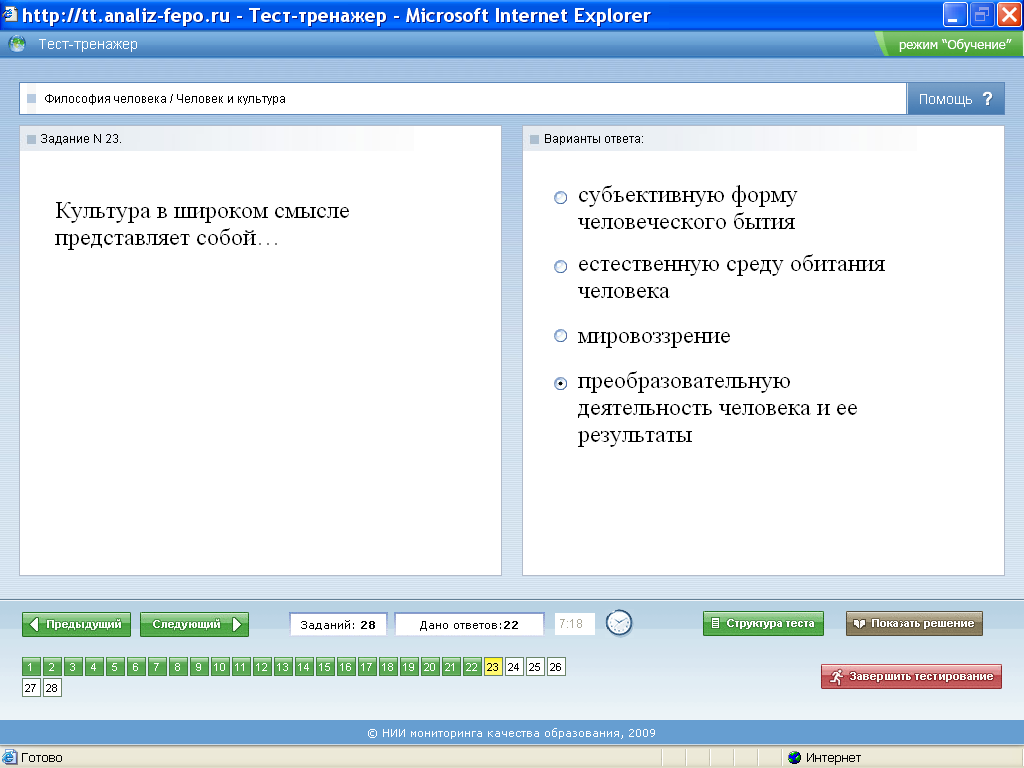
Task: Jump to question 21
Action: click(x=450, y=667)
